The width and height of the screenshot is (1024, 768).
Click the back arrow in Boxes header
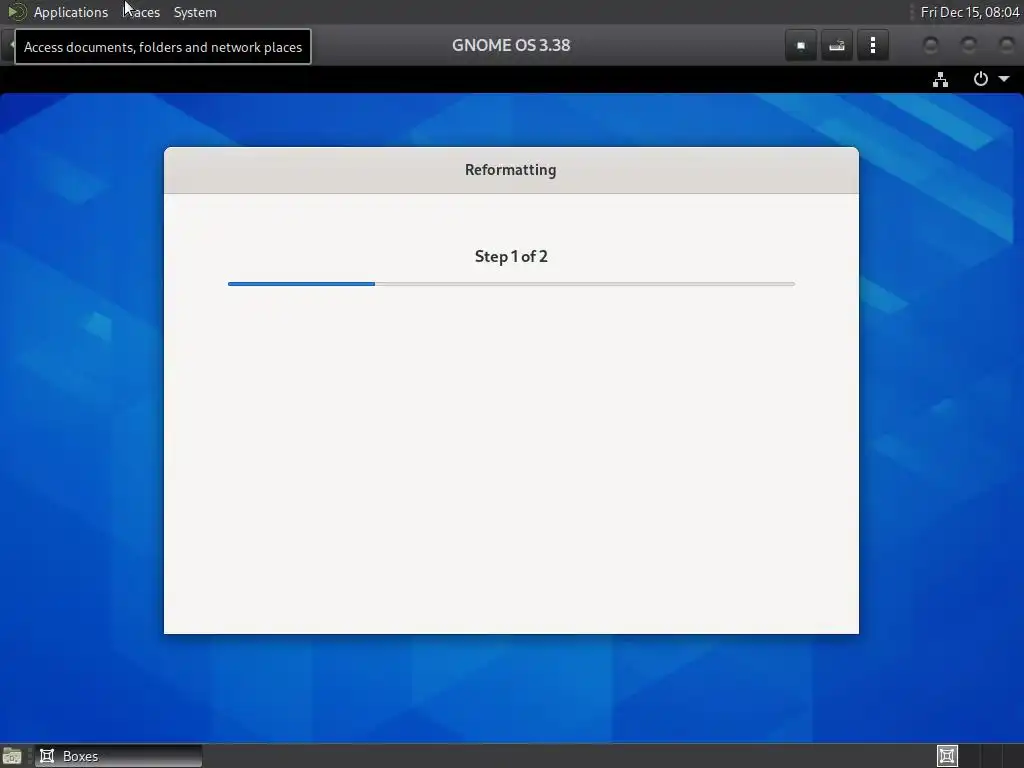click(9, 46)
